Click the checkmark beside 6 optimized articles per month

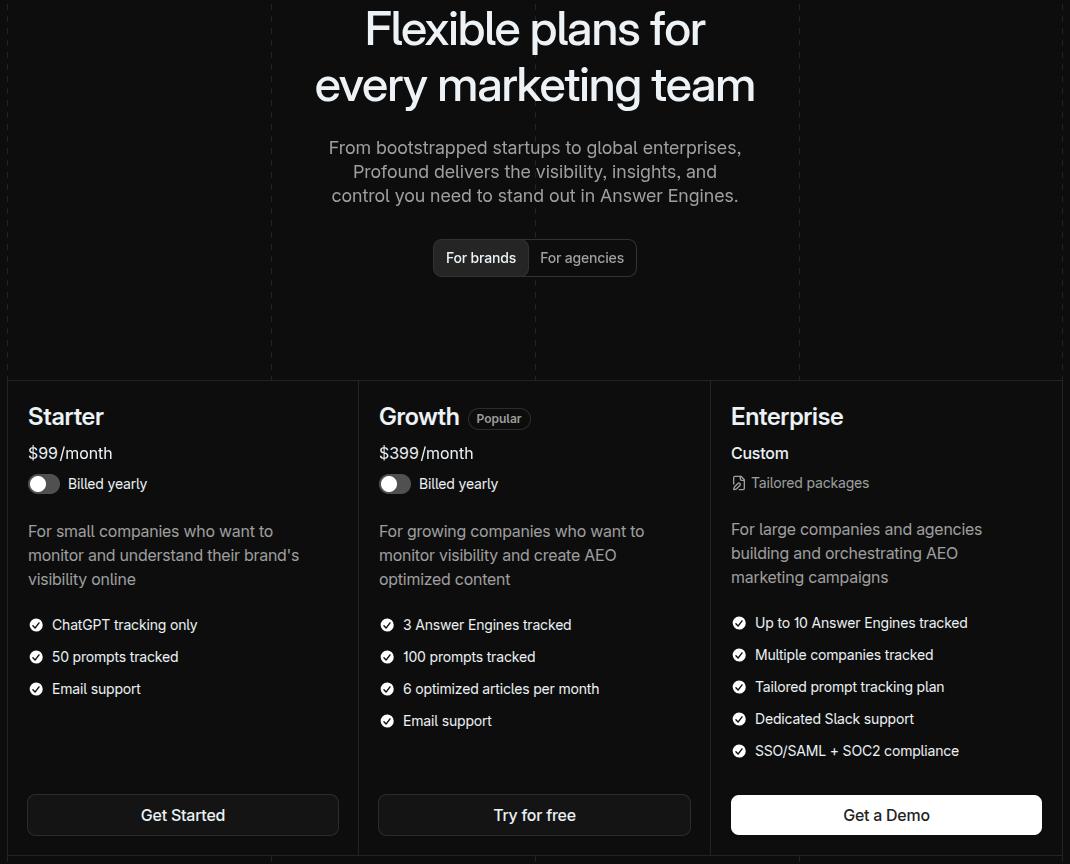(387, 689)
